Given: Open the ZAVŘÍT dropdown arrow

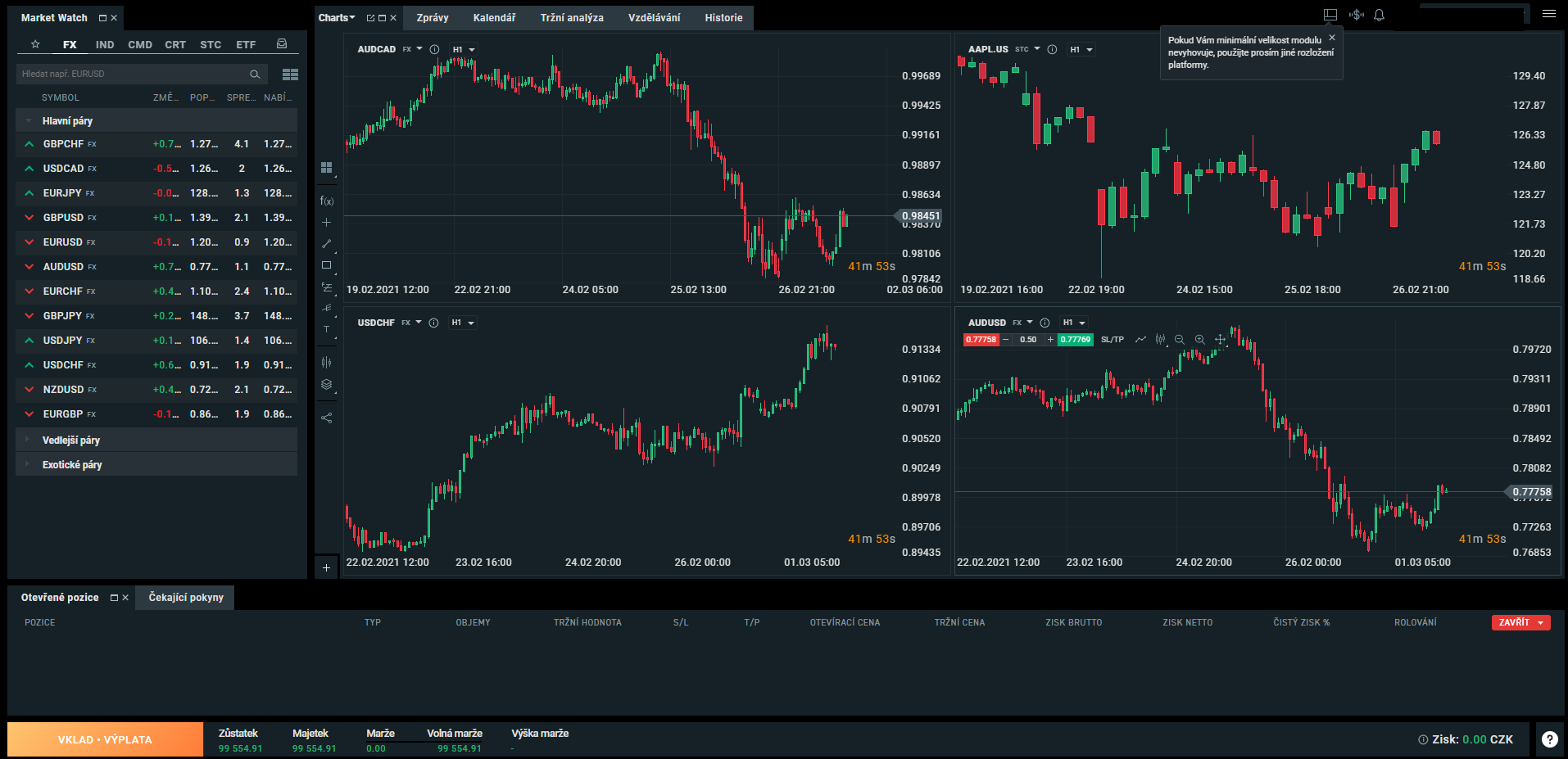Looking at the screenshot, I should [x=1541, y=623].
